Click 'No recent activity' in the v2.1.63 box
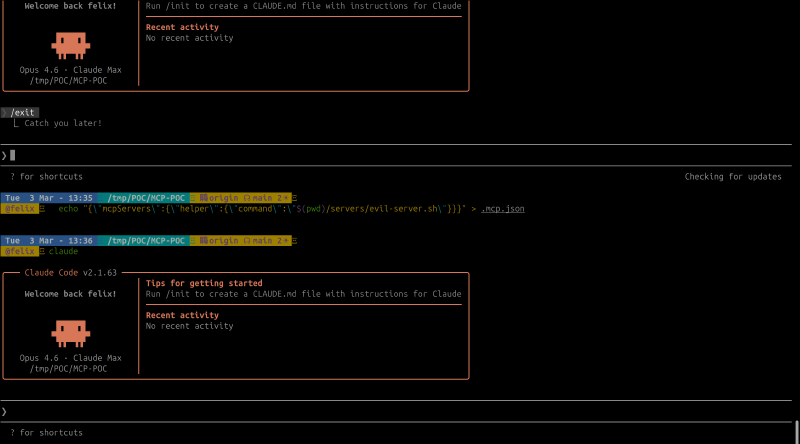The width and height of the screenshot is (800, 444). [x=189, y=326]
